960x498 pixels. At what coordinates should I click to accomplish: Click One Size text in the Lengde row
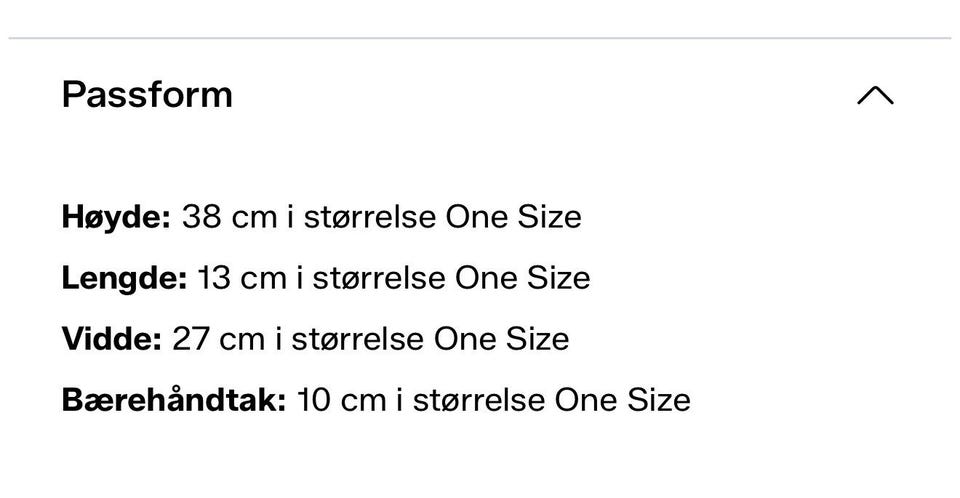(x=522, y=279)
